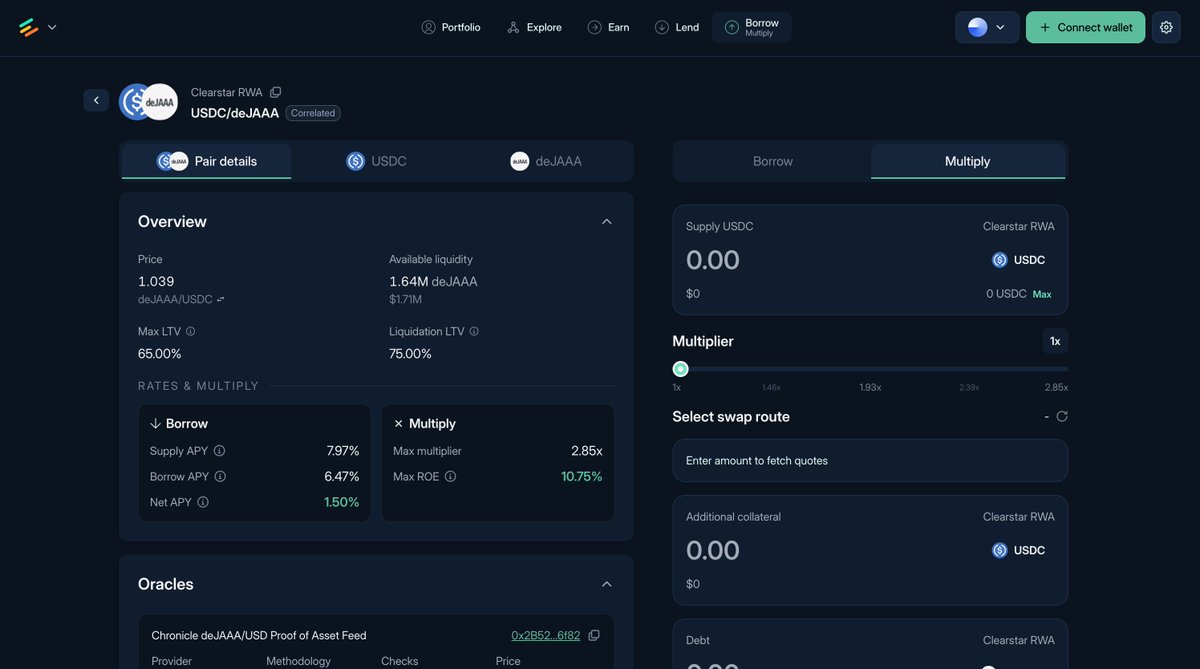Click the USDC token icon in Additional collateral

coord(1000,550)
